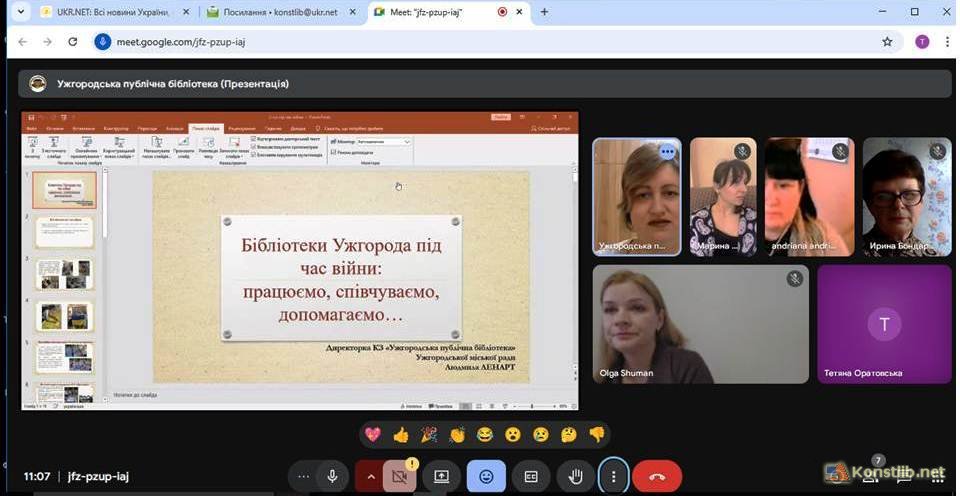
Task: Toggle the emoji reactions bar button
Action: pyautogui.click(x=486, y=476)
